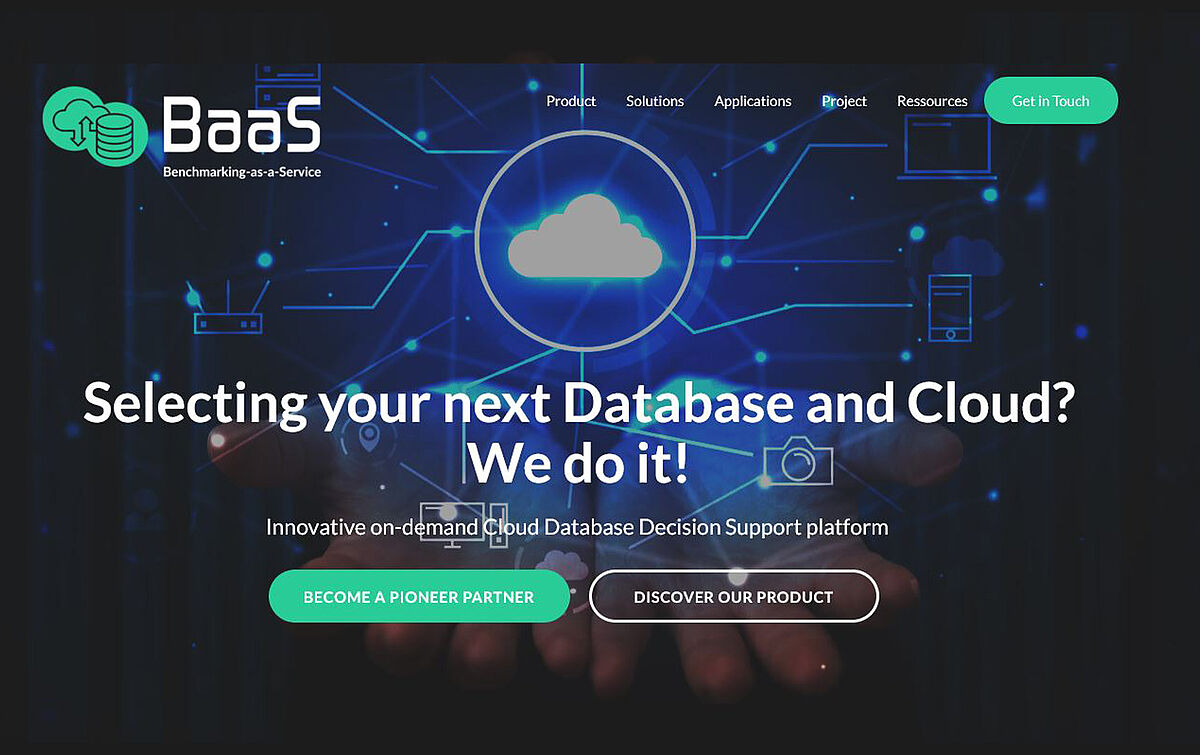The image size is (1200, 755).
Task: Click the large central cloud icon
Action: coord(585,236)
